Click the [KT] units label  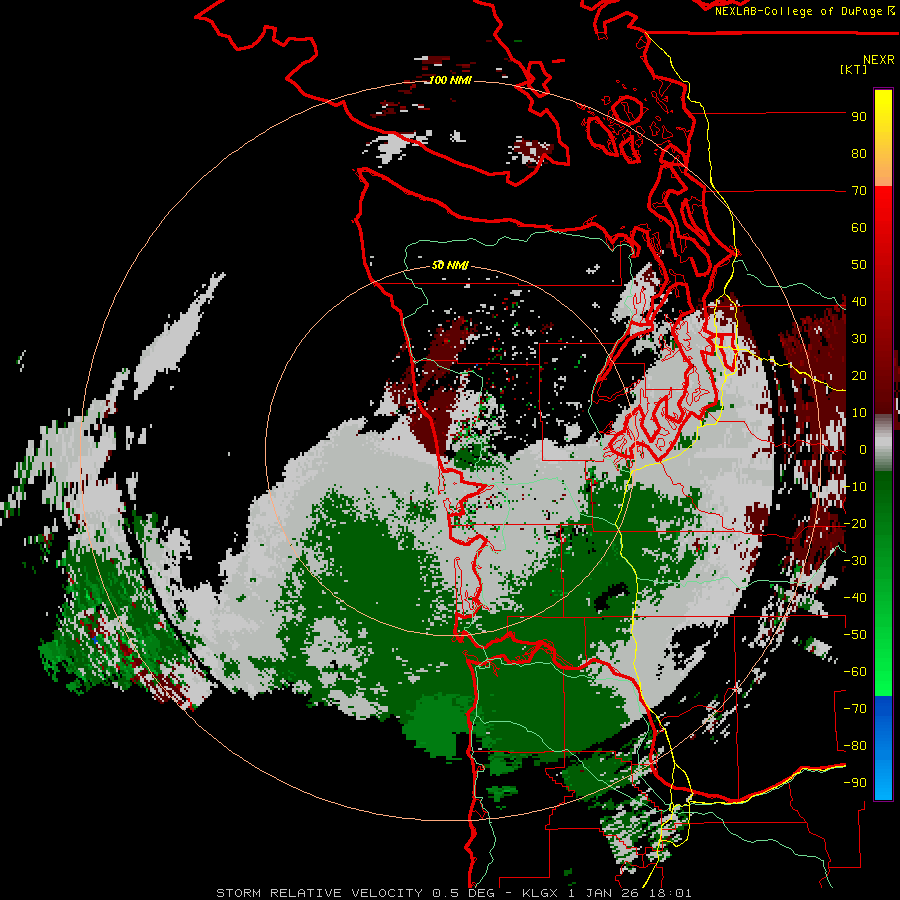coord(853,69)
